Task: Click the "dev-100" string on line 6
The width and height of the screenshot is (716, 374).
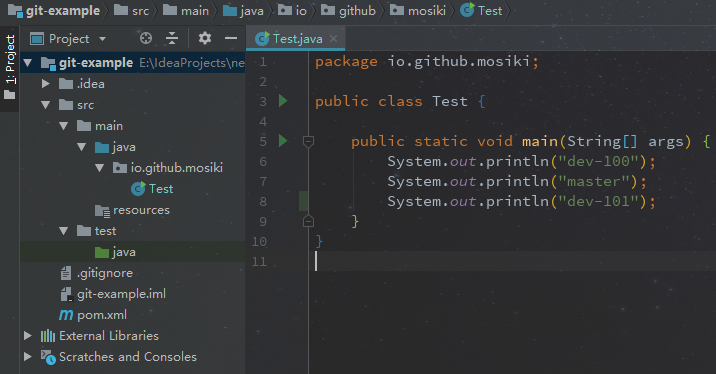Action: click(599, 161)
